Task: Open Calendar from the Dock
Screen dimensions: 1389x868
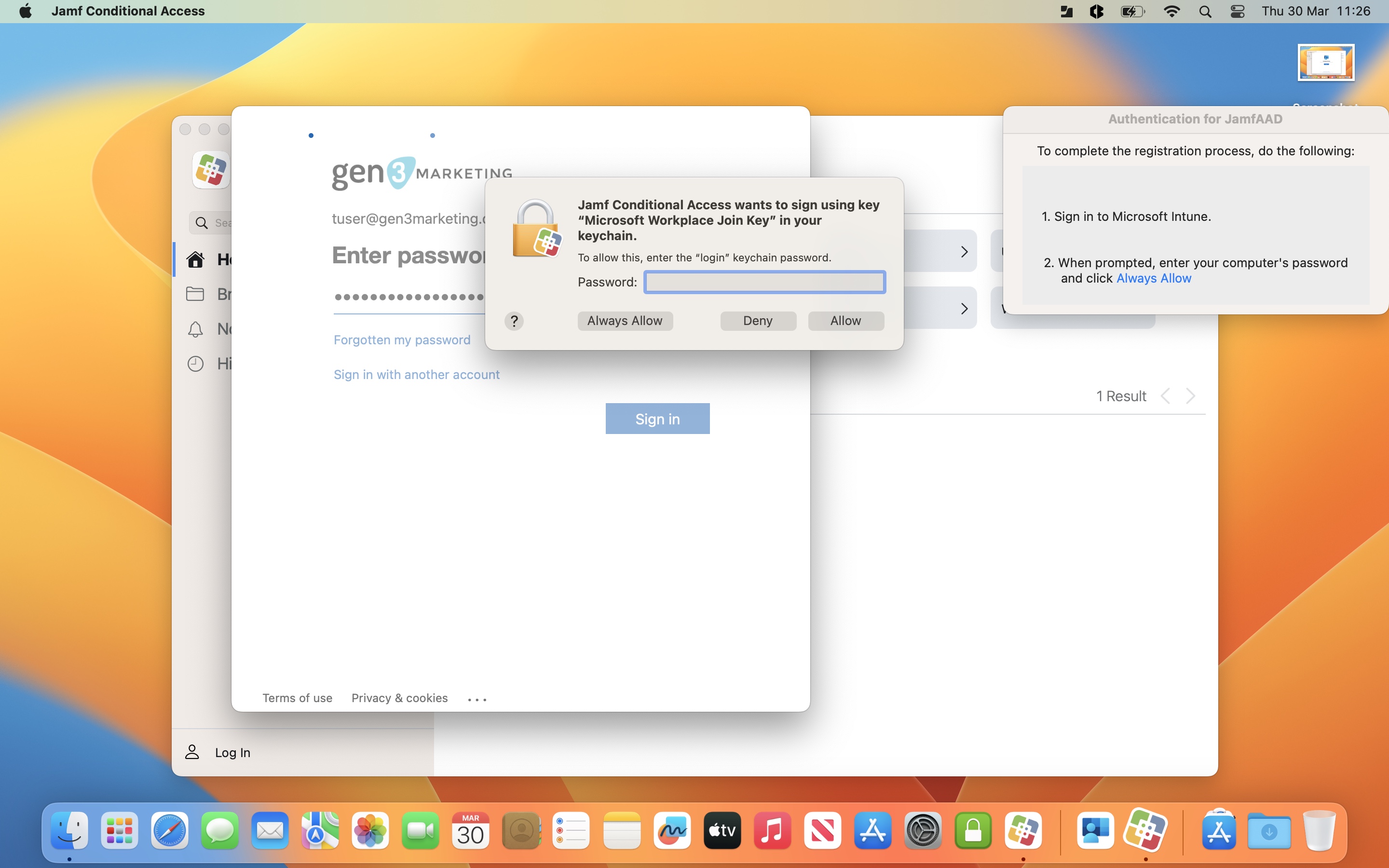Action: [x=470, y=831]
